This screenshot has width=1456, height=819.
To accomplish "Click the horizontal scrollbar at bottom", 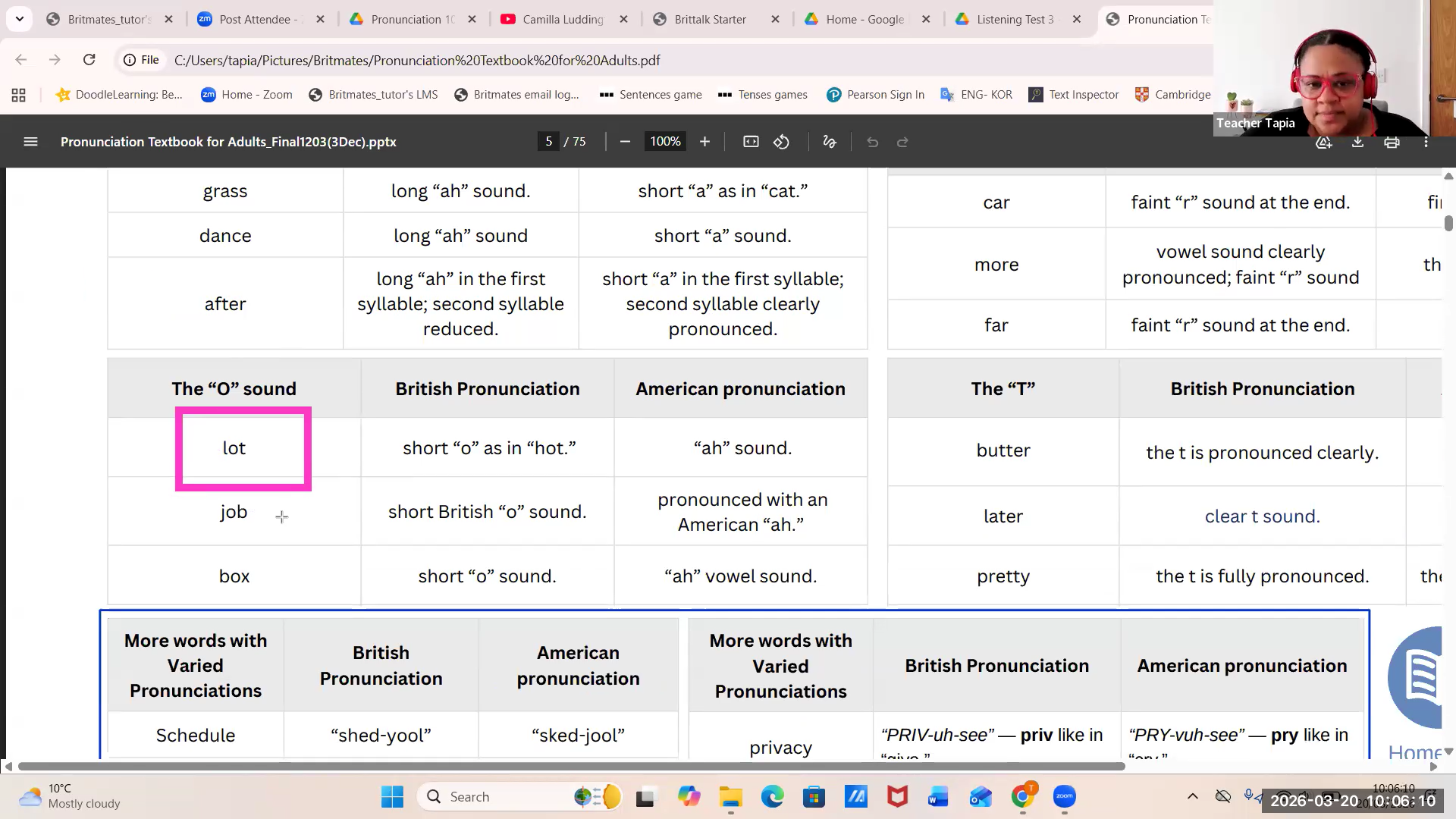I will (x=569, y=766).
